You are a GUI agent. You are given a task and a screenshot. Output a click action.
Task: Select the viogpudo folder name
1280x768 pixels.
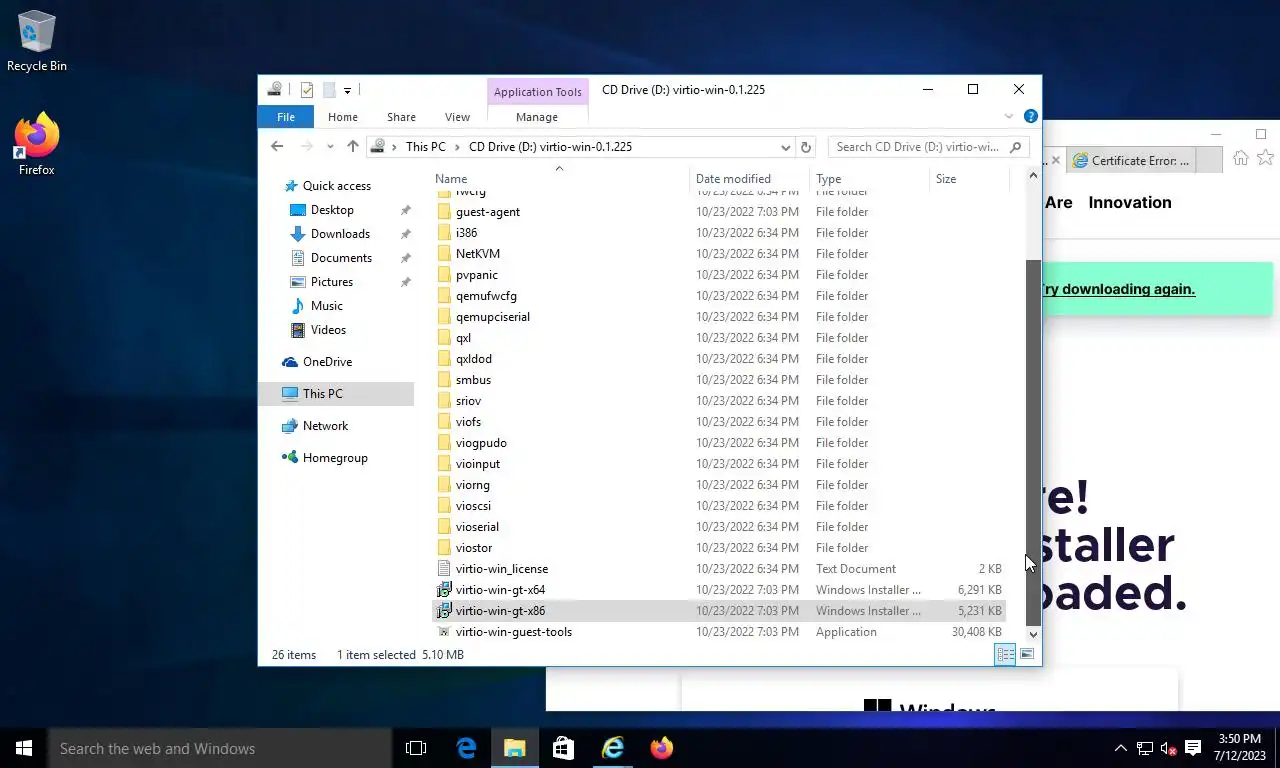pos(481,443)
